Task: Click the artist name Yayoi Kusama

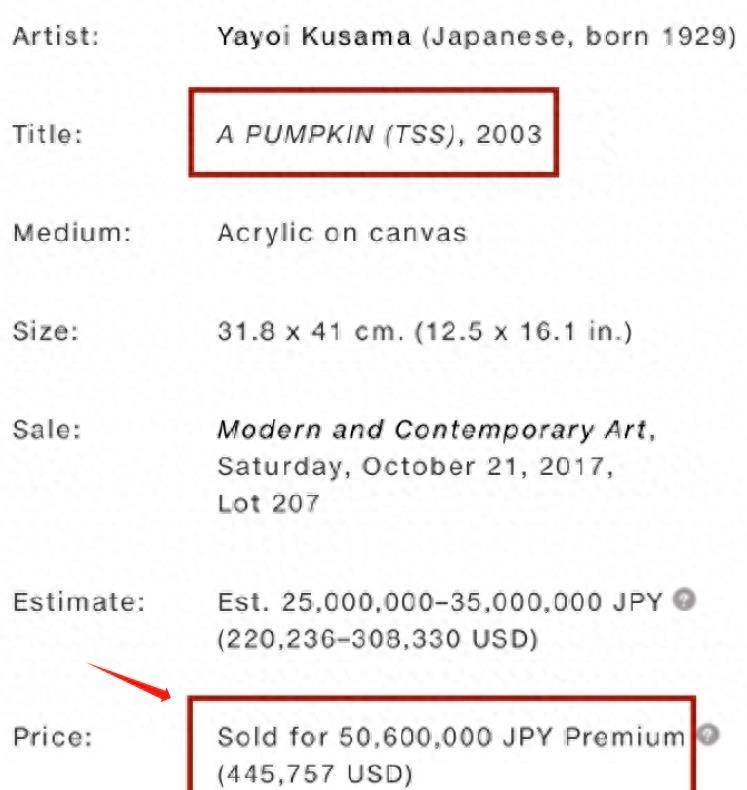Action: pos(314,36)
